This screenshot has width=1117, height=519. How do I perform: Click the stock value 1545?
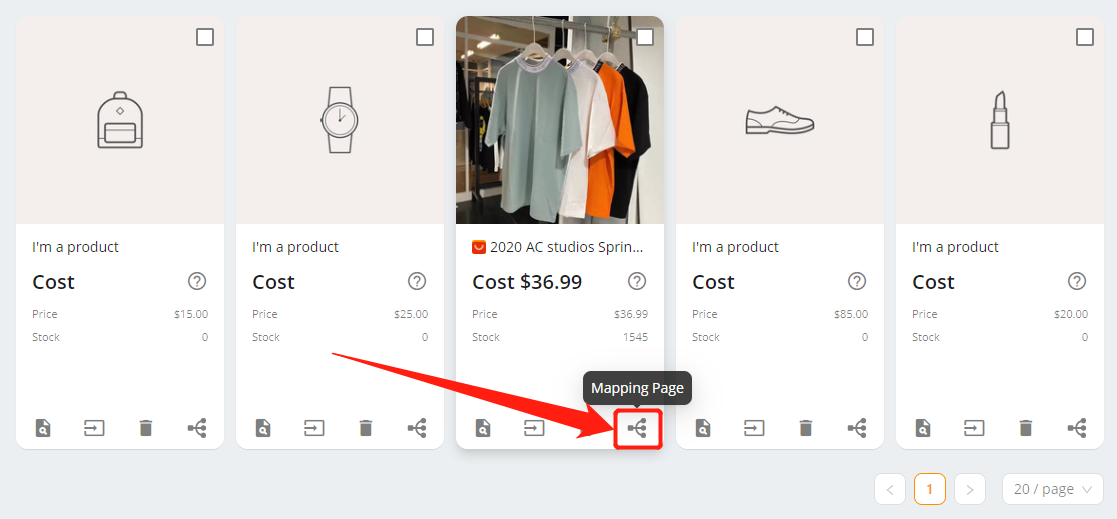[x=635, y=337]
